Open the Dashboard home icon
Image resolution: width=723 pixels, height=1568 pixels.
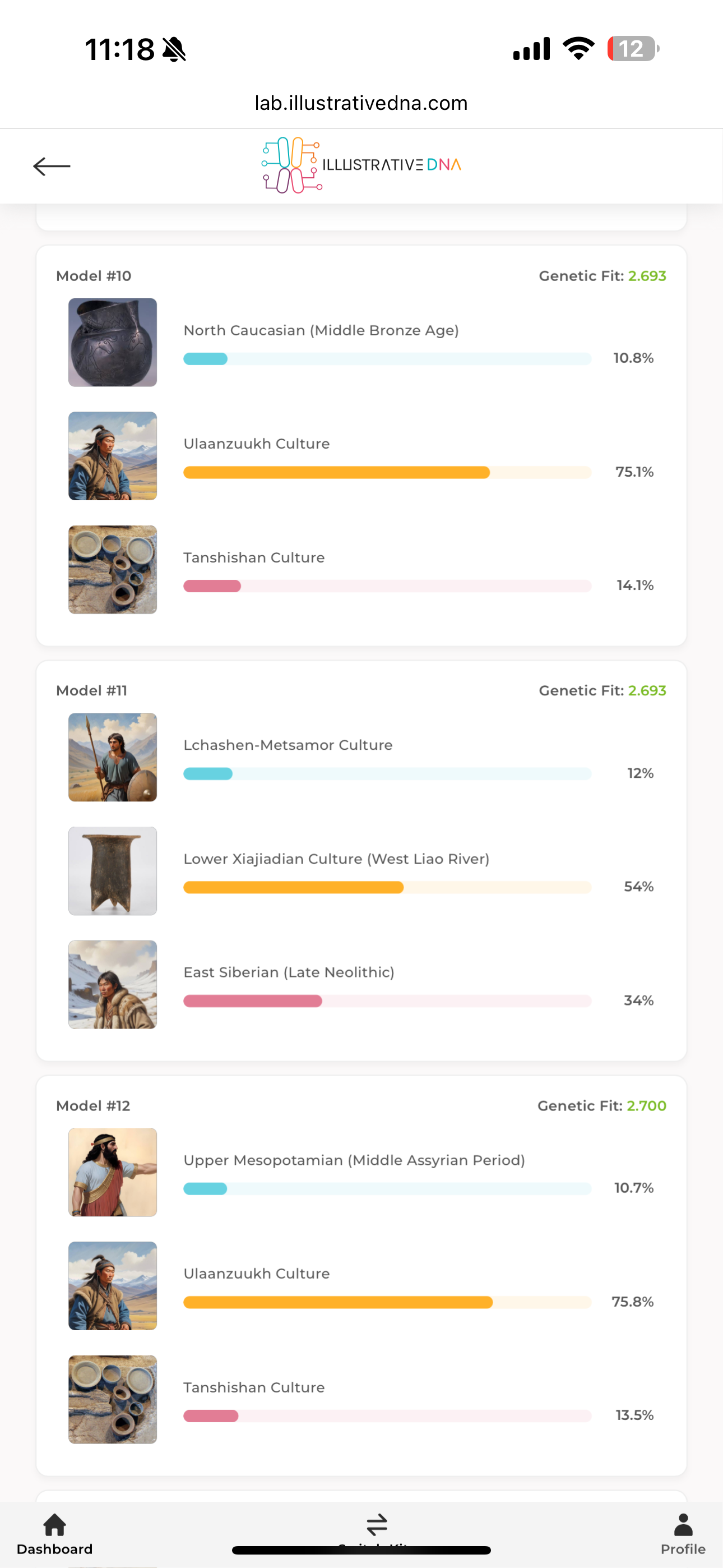pos(55,1525)
